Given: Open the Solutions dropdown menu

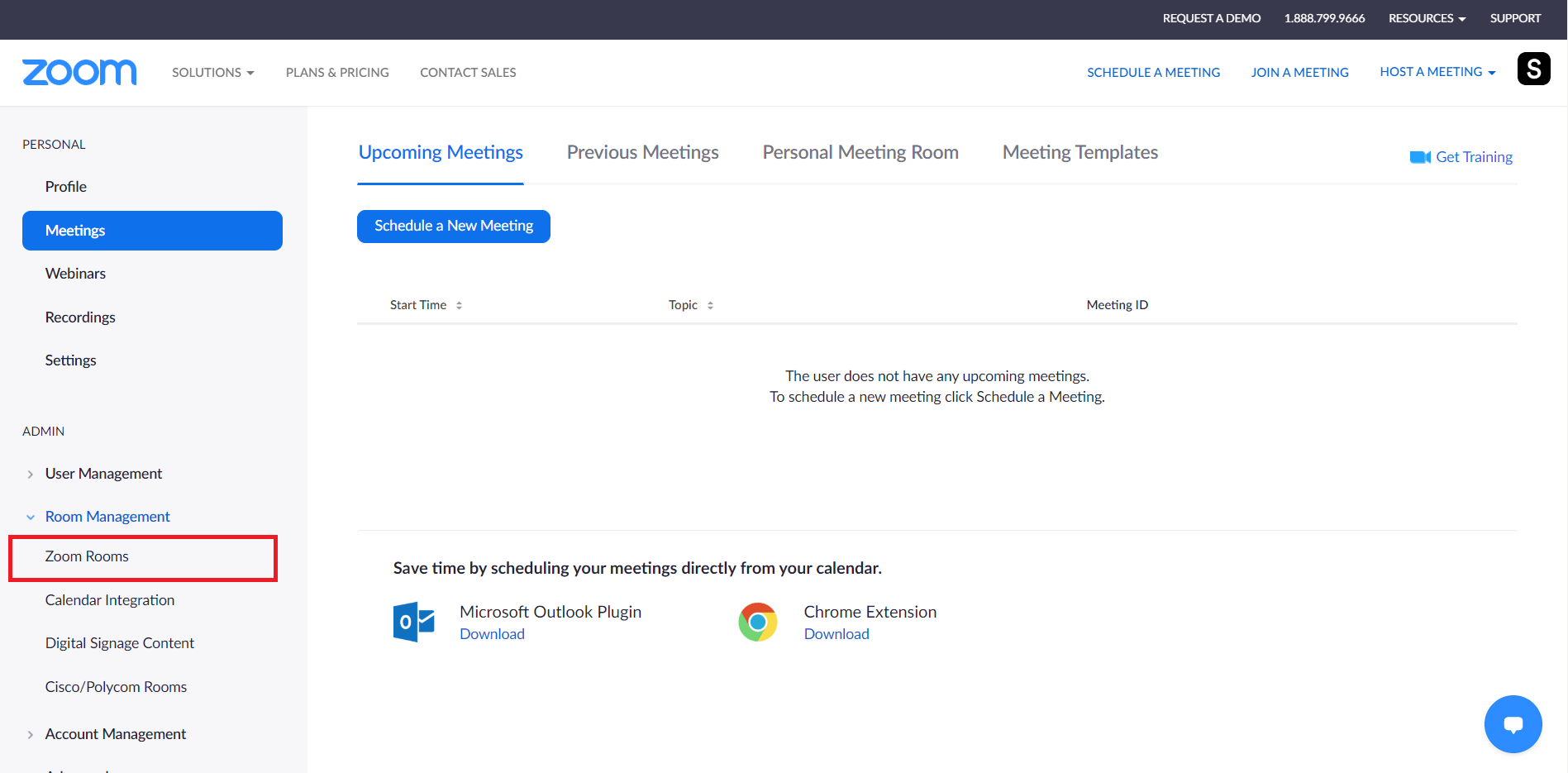Looking at the screenshot, I should [x=212, y=73].
